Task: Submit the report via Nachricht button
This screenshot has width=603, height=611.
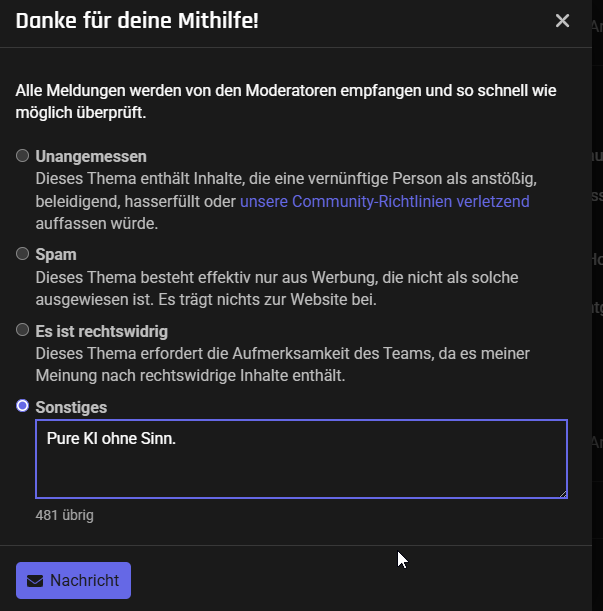Action: coord(73,581)
